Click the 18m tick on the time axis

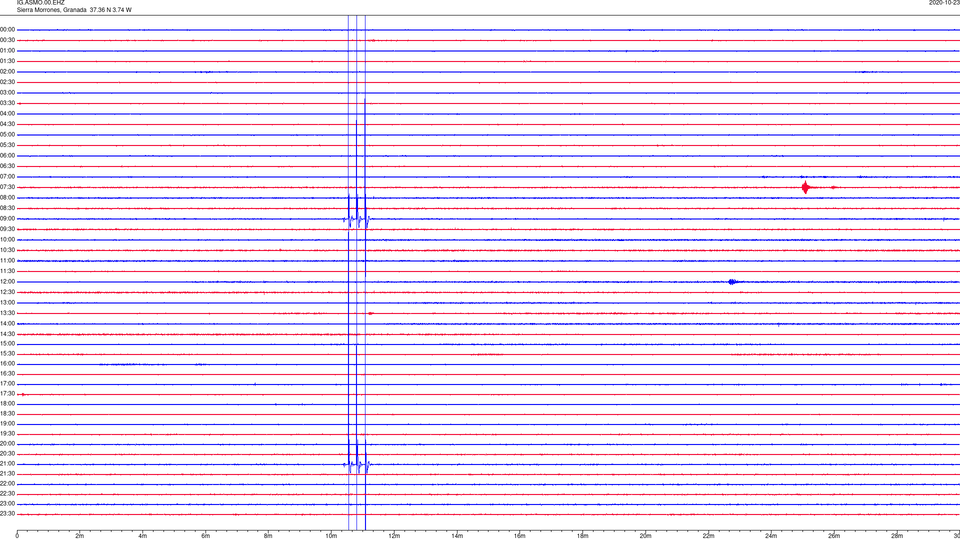coord(583,536)
